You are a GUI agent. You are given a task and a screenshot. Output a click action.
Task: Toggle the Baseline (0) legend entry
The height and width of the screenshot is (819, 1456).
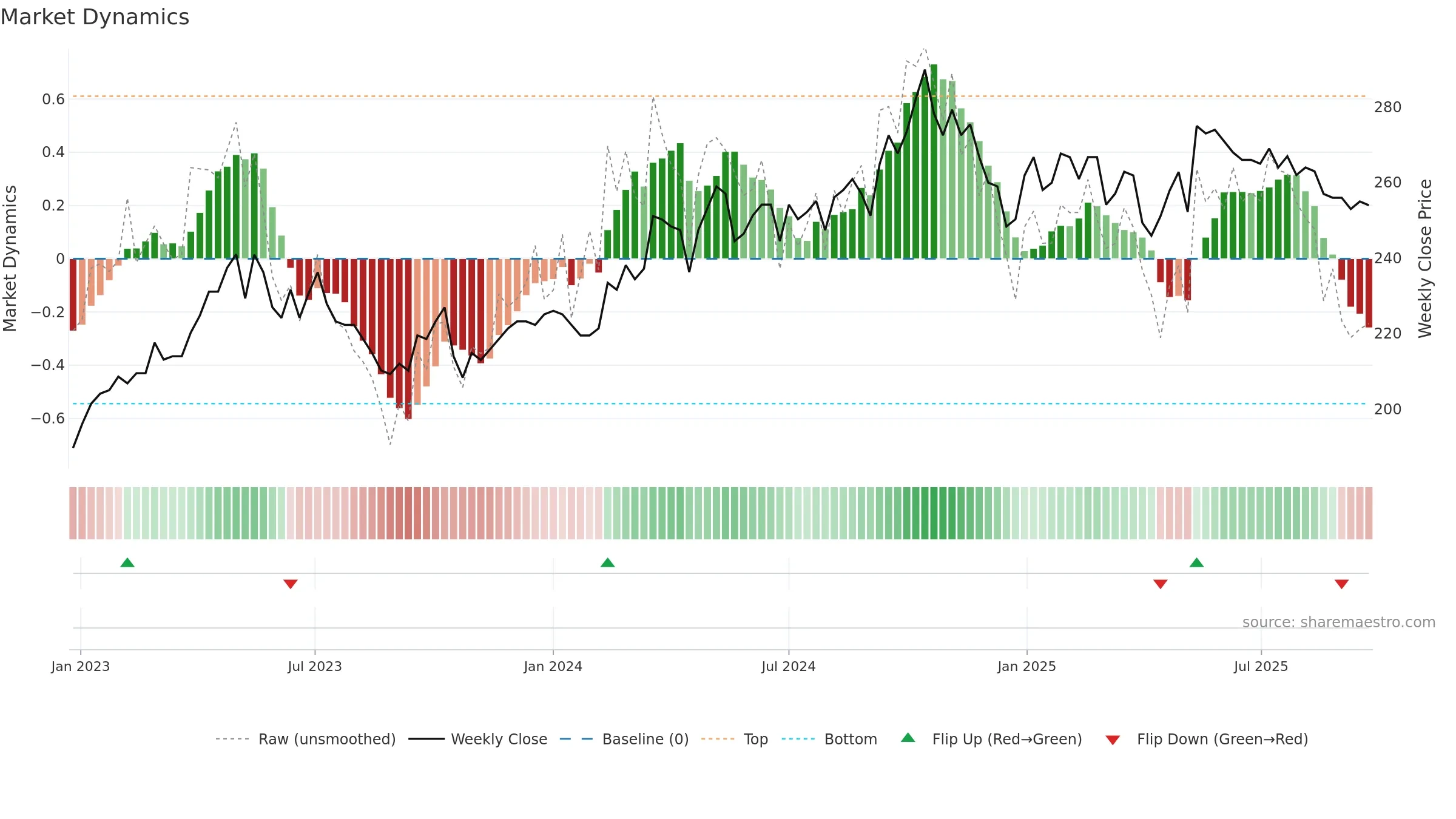pyautogui.click(x=624, y=739)
